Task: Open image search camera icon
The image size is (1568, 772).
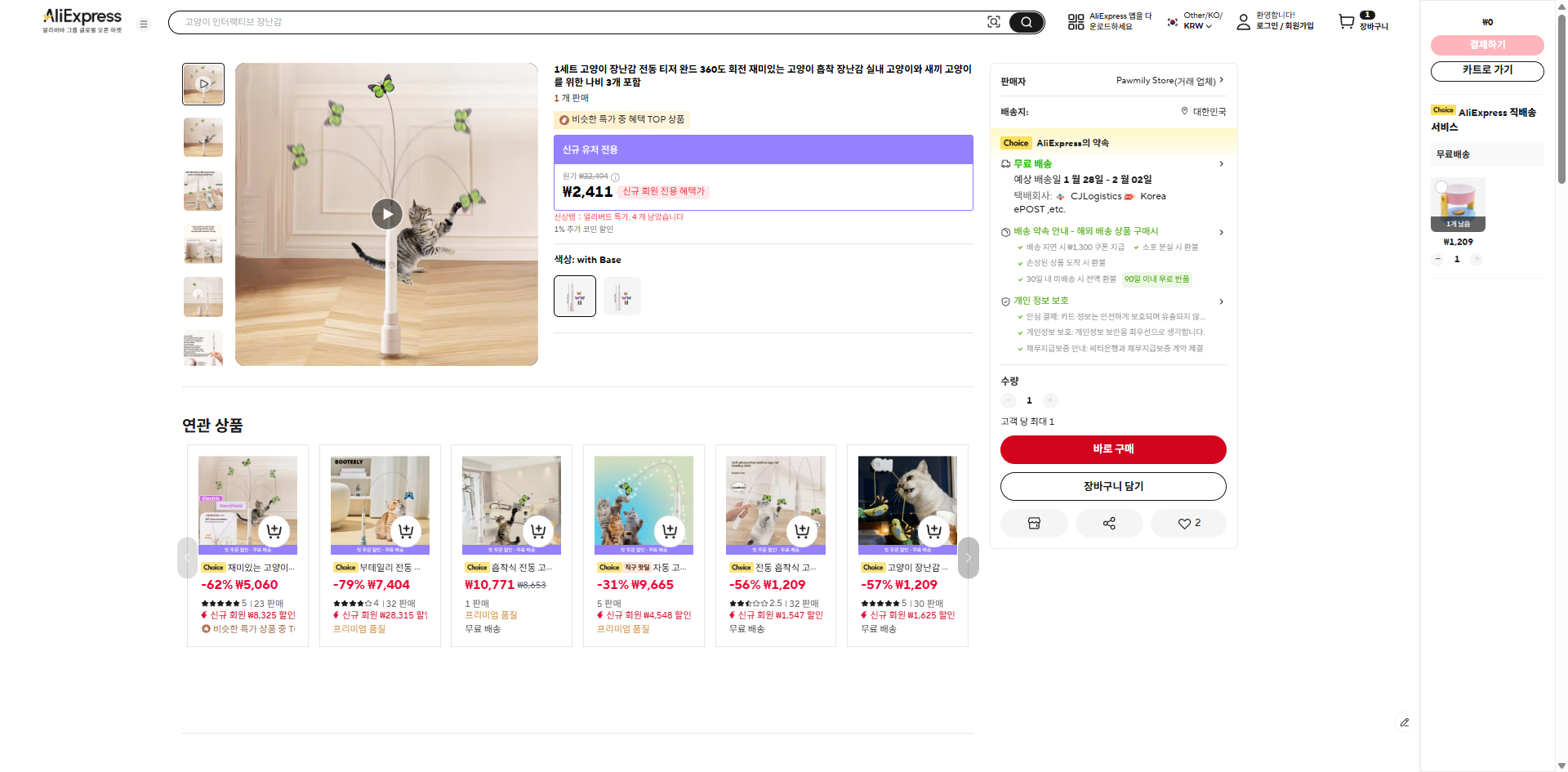Action: click(993, 22)
